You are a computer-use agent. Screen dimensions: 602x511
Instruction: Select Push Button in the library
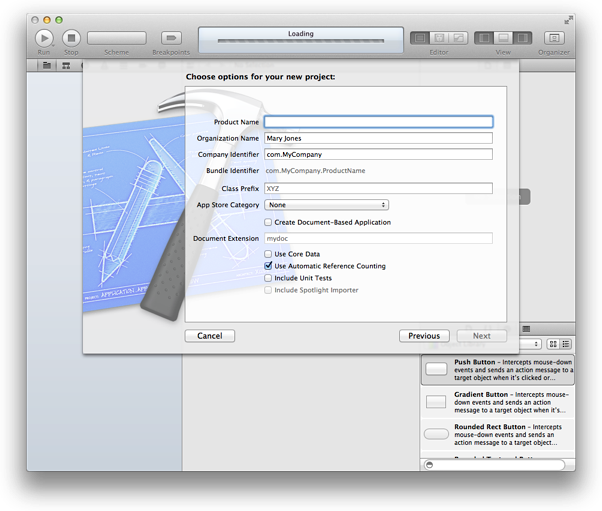pyautogui.click(x=498, y=370)
